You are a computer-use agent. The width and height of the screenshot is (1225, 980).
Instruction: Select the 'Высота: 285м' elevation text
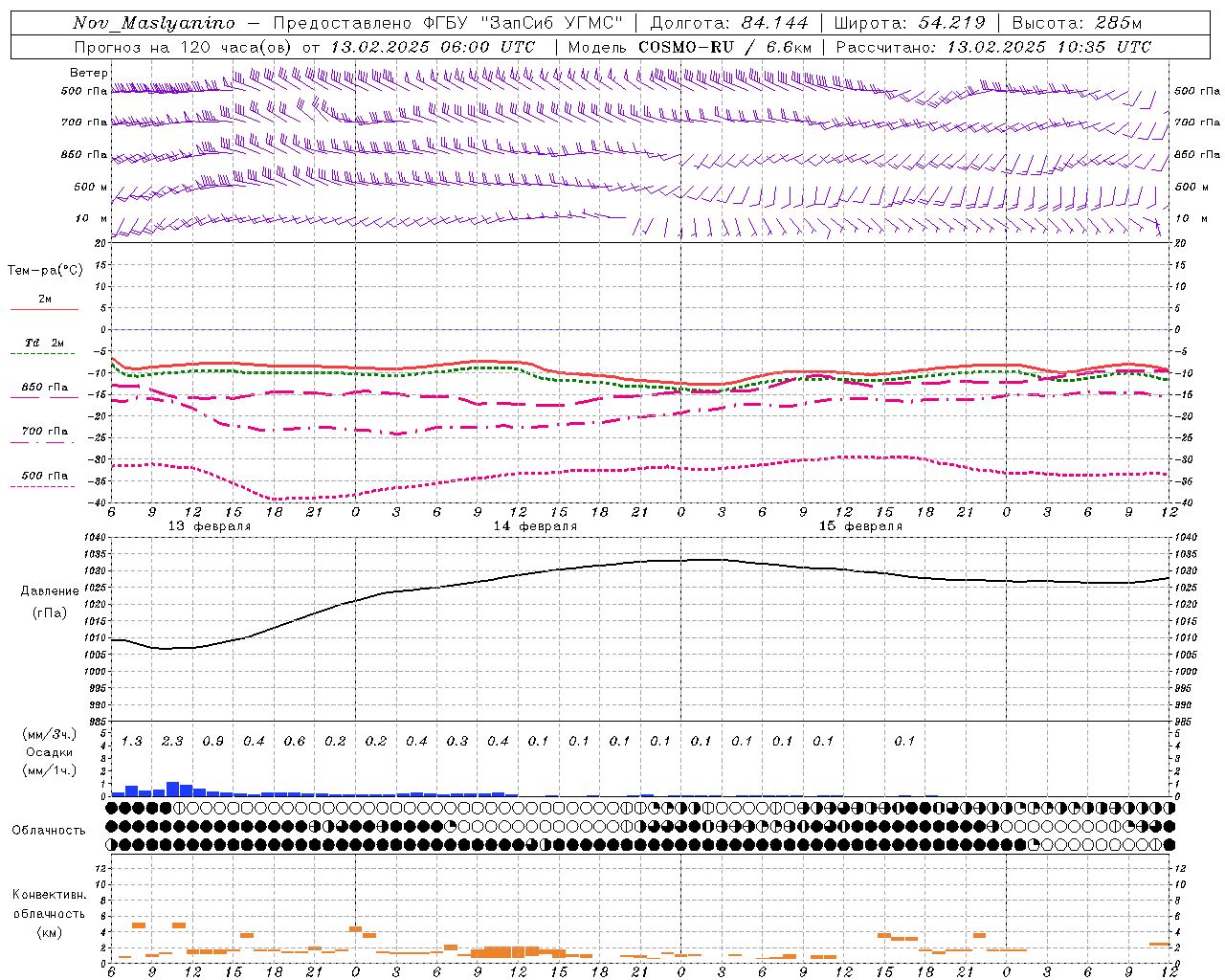pyautogui.click(x=1077, y=23)
